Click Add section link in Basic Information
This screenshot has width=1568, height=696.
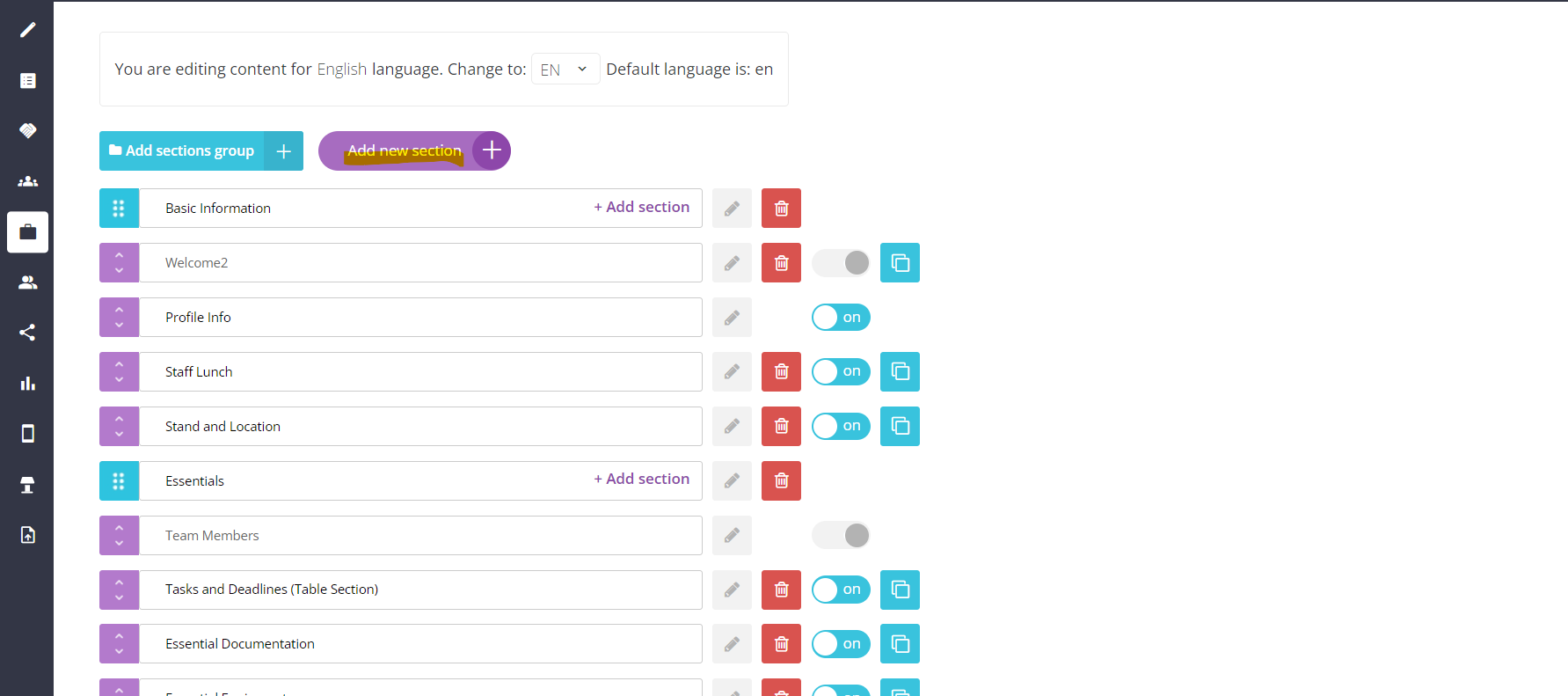pyautogui.click(x=642, y=208)
